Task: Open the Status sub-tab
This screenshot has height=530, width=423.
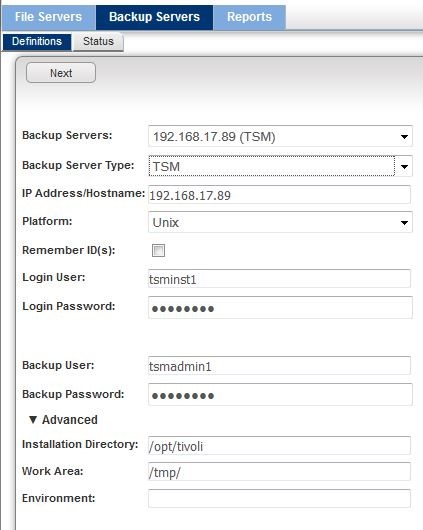Action: pyautogui.click(x=98, y=42)
